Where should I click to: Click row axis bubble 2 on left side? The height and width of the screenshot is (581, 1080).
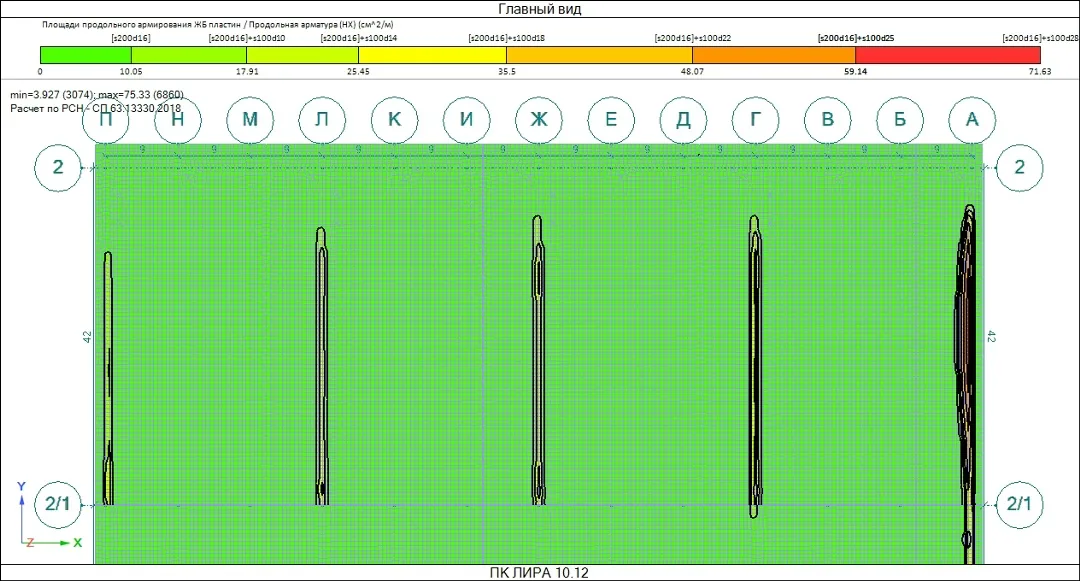[58, 167]
